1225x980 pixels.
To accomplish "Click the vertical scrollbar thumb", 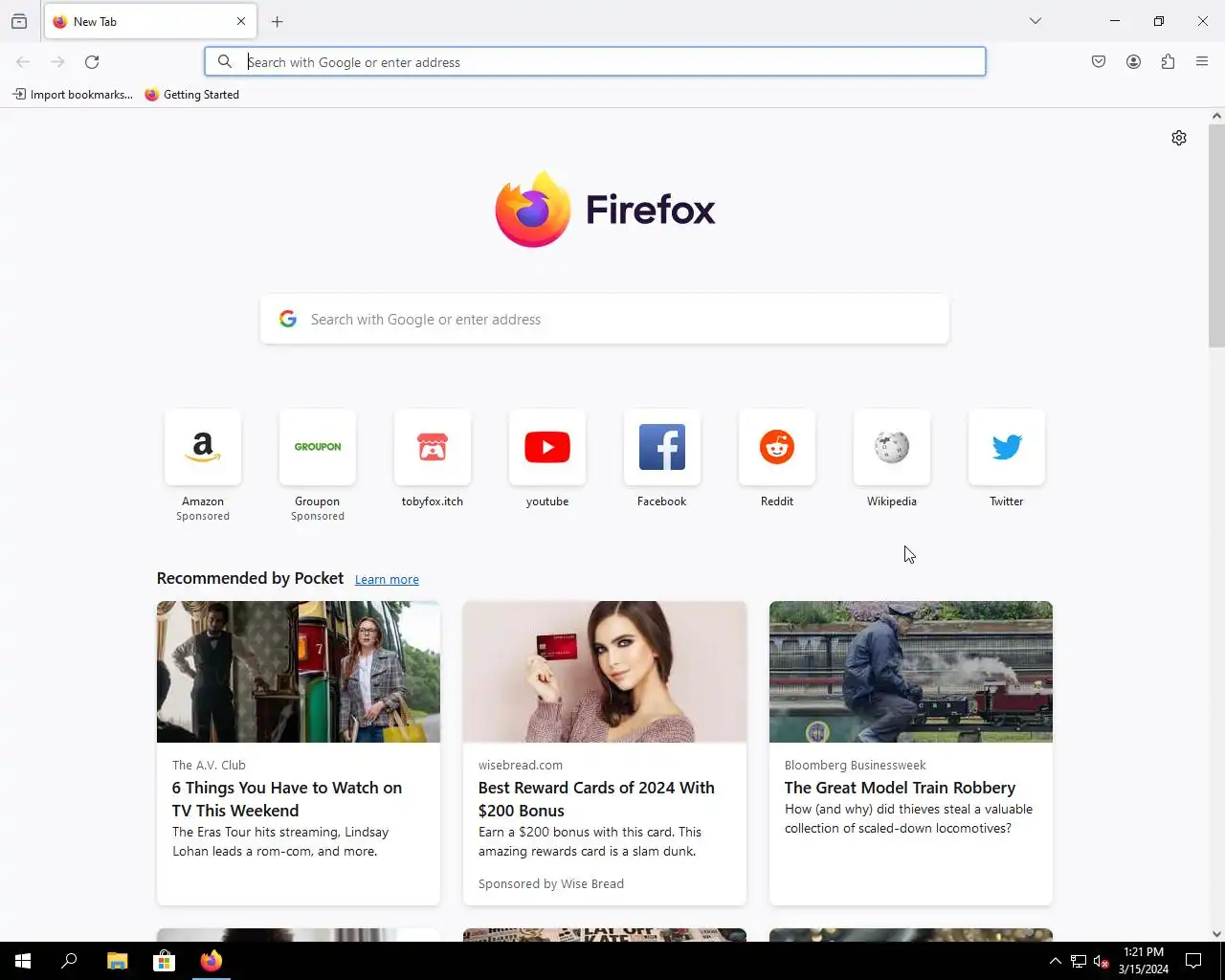I will (1216, 235).
